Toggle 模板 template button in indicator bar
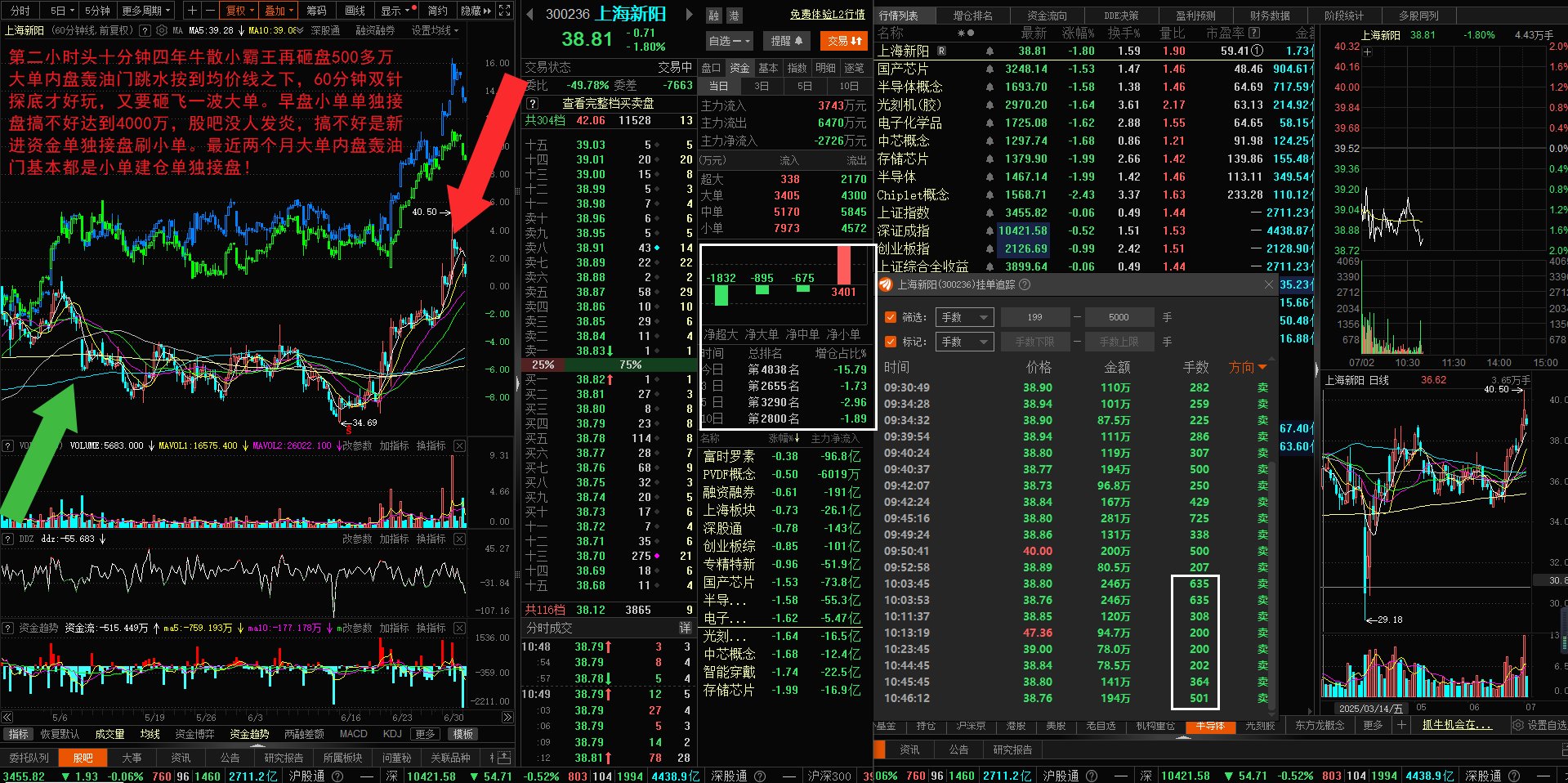The height and width of the screenshot is (783, 1568). click(x=463, y=734)
